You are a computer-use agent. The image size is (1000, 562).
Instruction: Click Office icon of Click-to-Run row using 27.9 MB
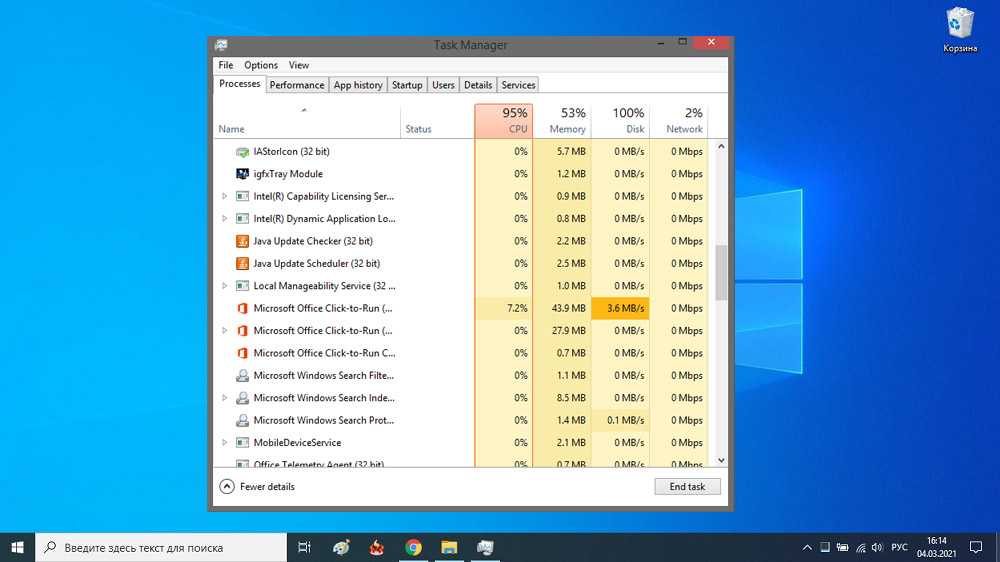pyautogui.click(x=242, y=330)
